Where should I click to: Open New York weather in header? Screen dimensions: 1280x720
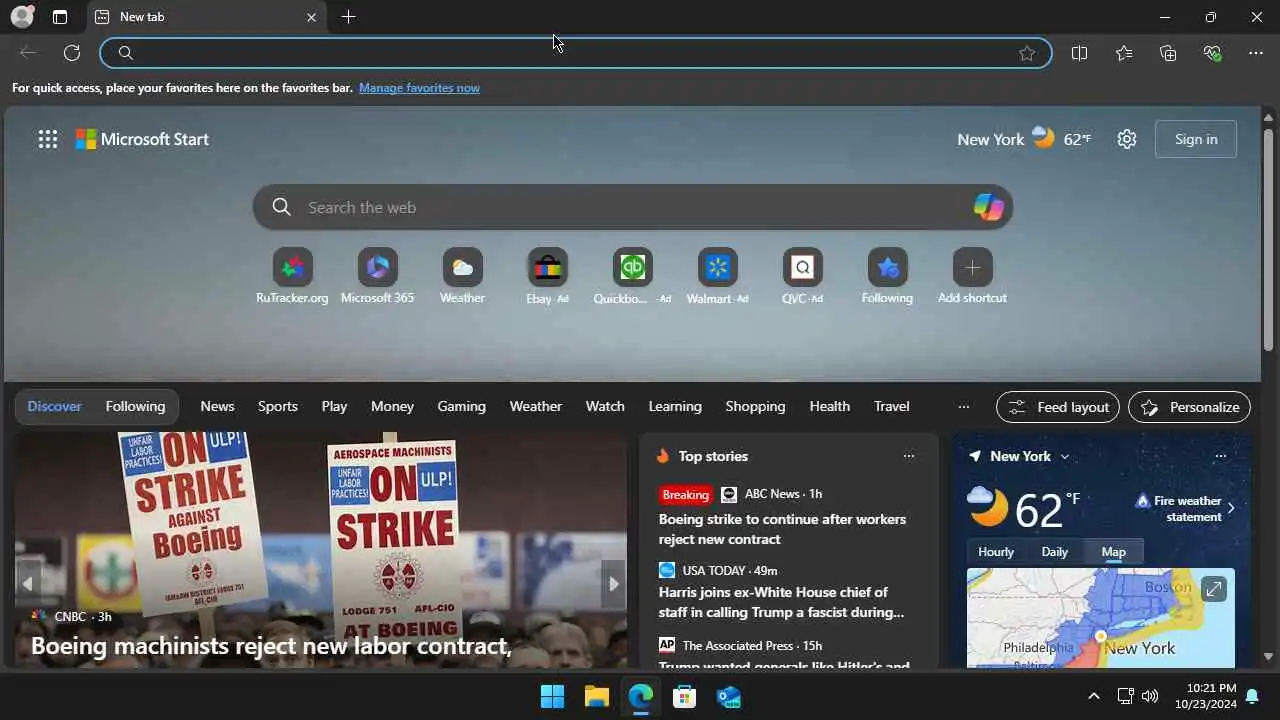click(1024, 139)
